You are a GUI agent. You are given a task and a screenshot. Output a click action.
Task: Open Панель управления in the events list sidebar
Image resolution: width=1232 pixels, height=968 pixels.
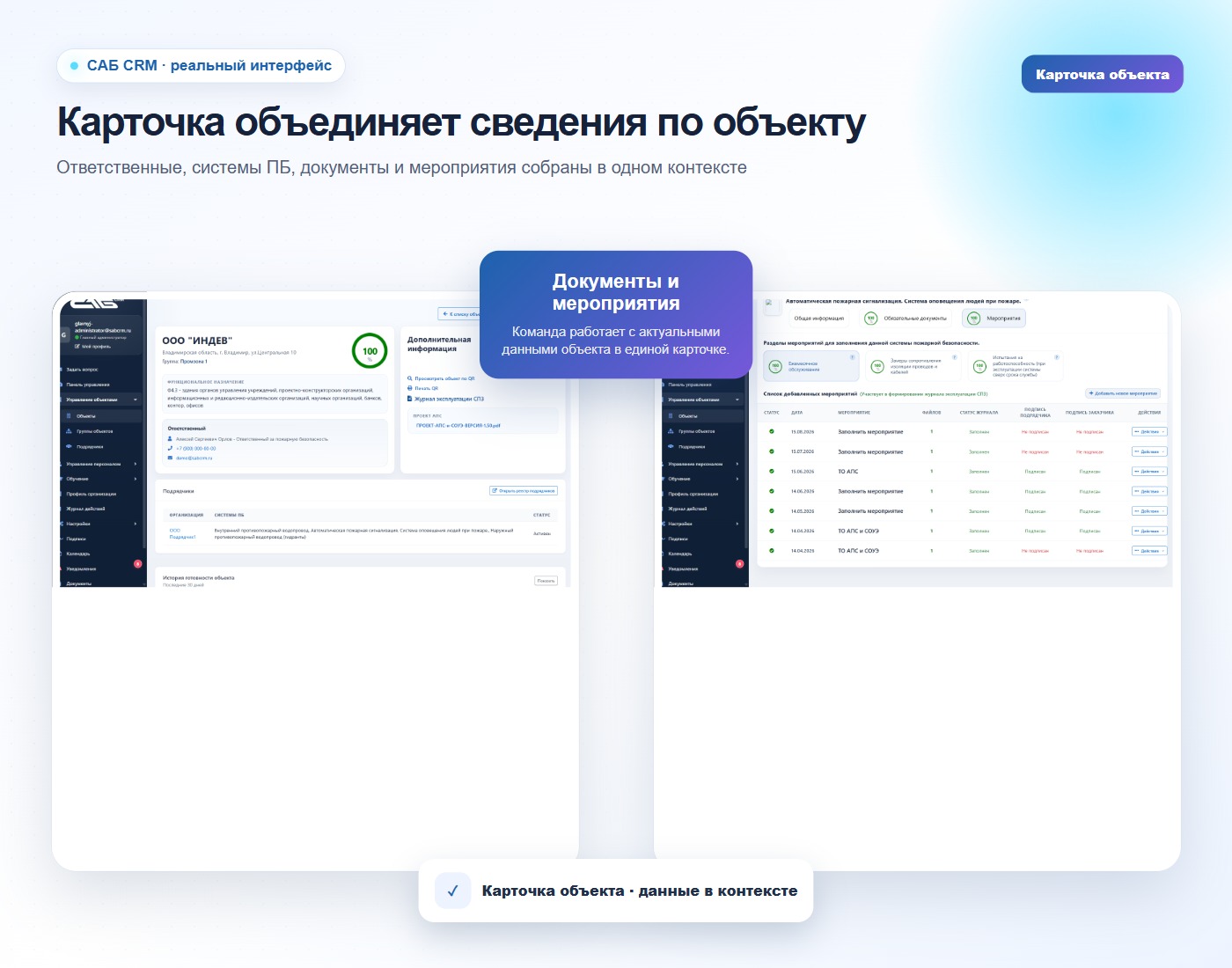(690, 385)
